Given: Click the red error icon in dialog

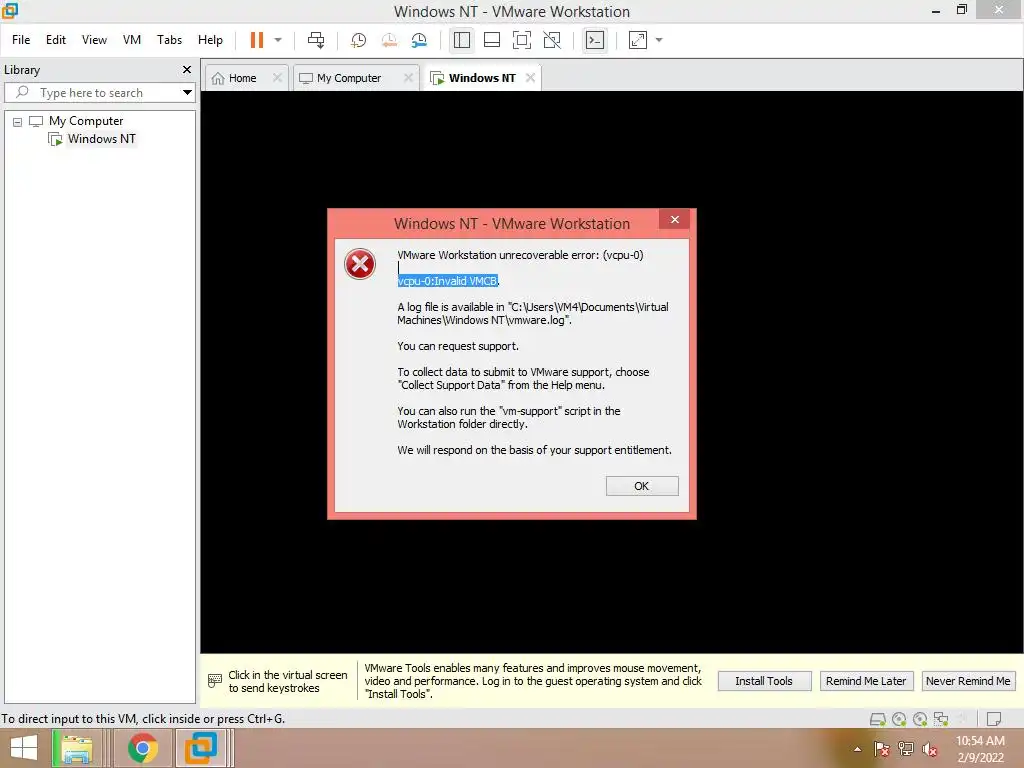Looking at the screenshot, I should point(360,264).
